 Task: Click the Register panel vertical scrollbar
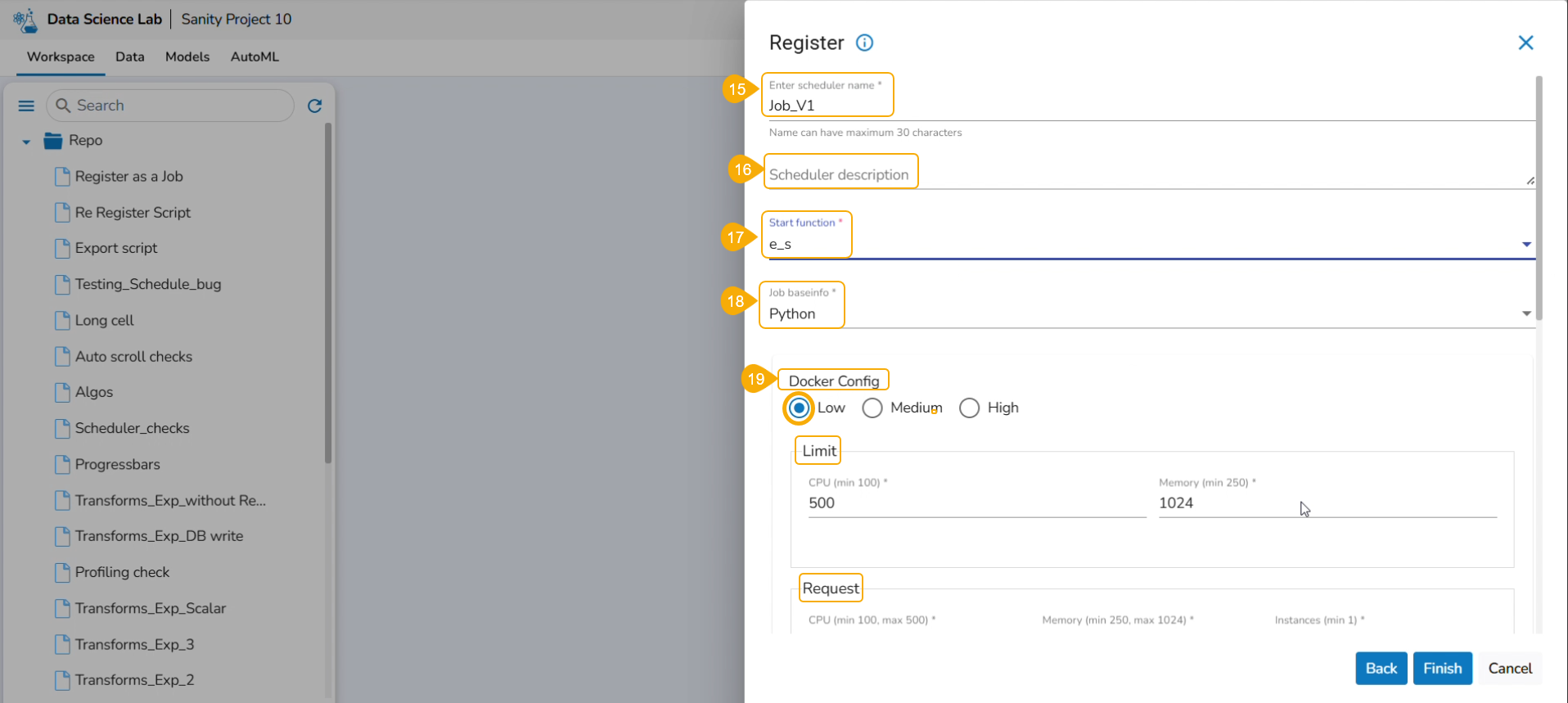1539,196
